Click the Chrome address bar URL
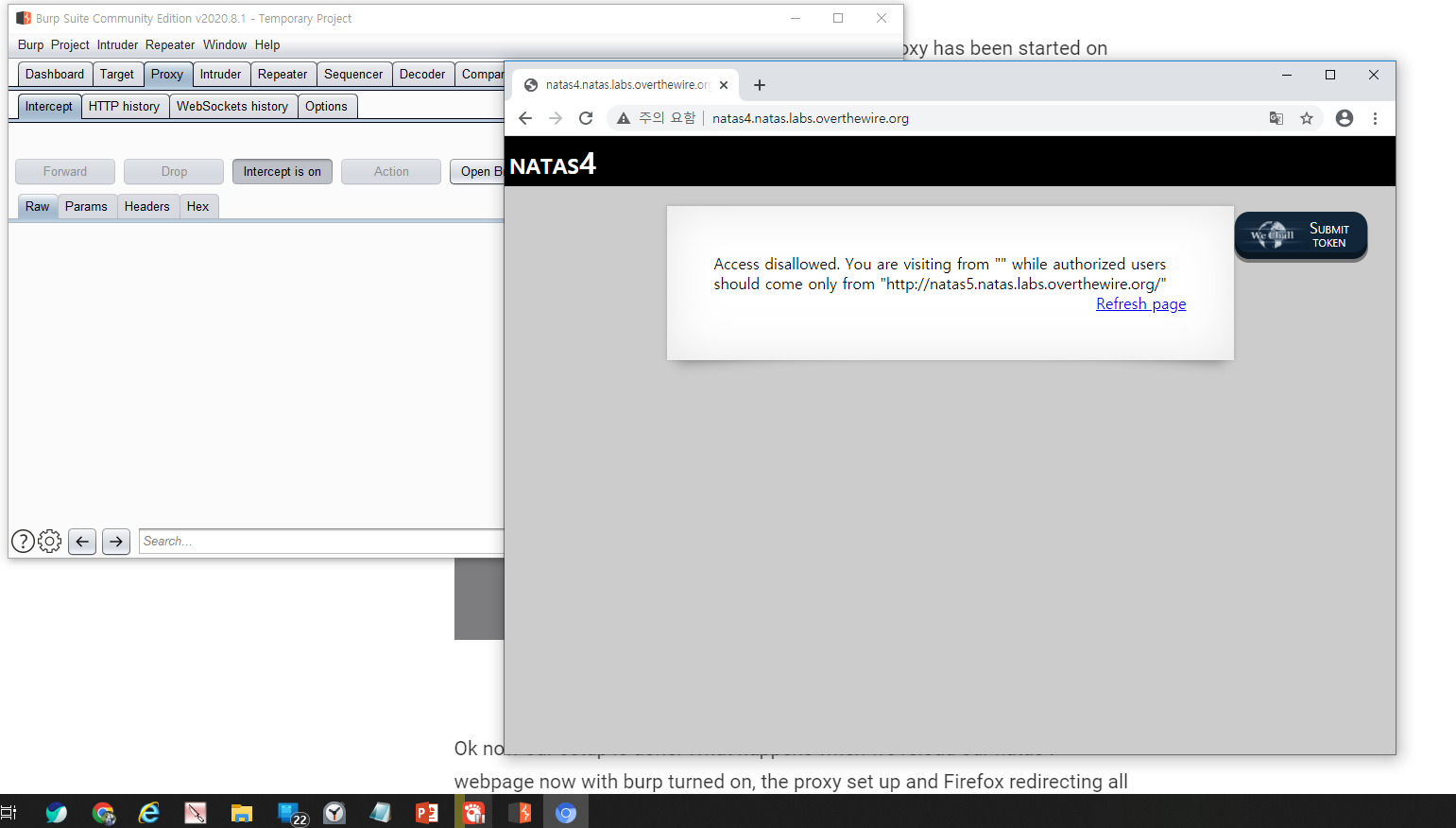 click(x=810, y=118)
